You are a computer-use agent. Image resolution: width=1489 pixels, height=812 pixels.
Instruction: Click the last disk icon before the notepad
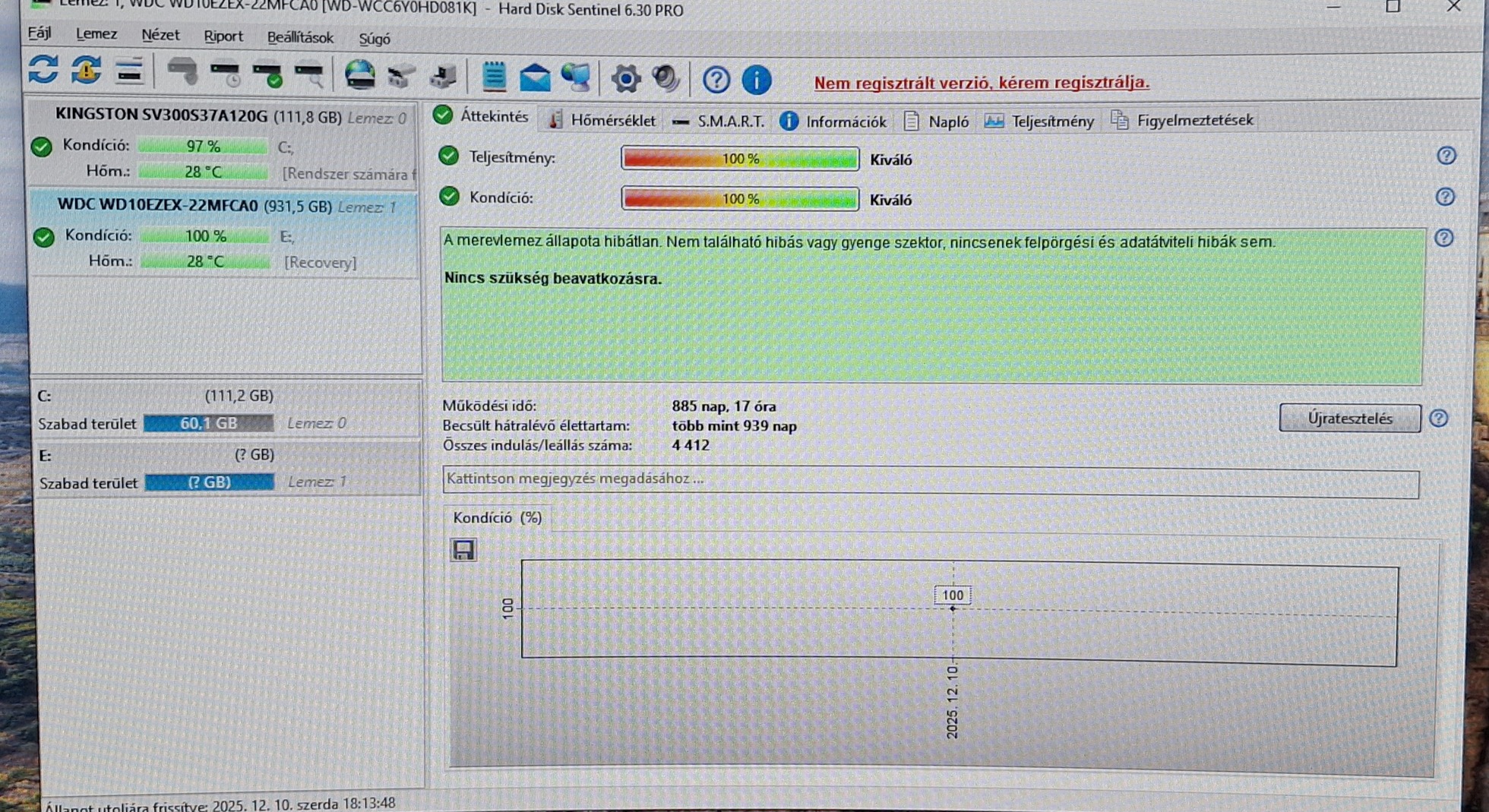[444, 77]
